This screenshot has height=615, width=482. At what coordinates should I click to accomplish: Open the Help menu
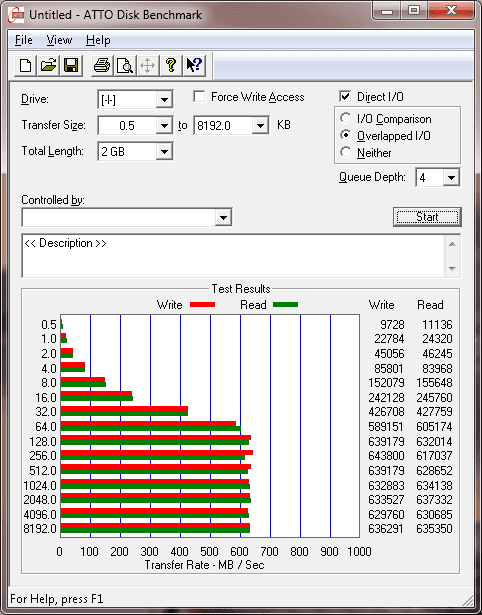pos(98,40)
